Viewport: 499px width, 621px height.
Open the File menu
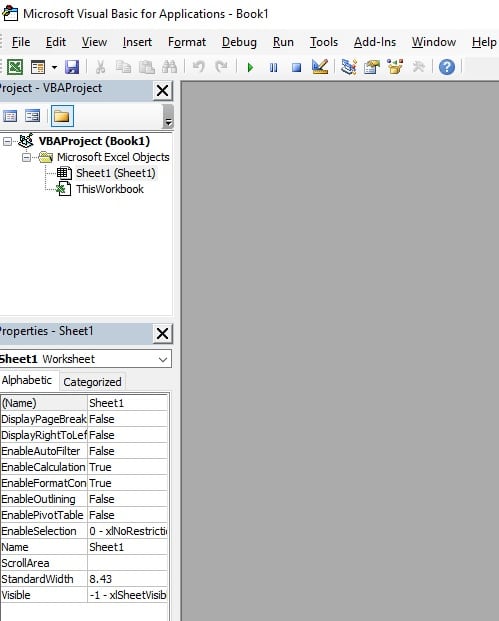pos(21,42)
